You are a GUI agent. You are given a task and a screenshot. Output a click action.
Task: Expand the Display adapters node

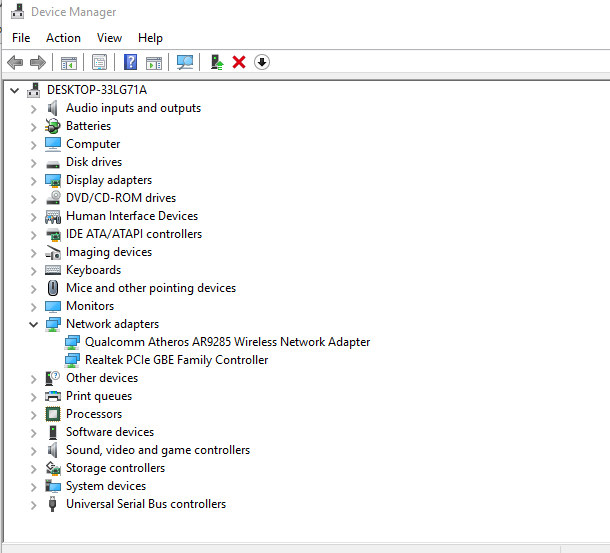(34, 180)
